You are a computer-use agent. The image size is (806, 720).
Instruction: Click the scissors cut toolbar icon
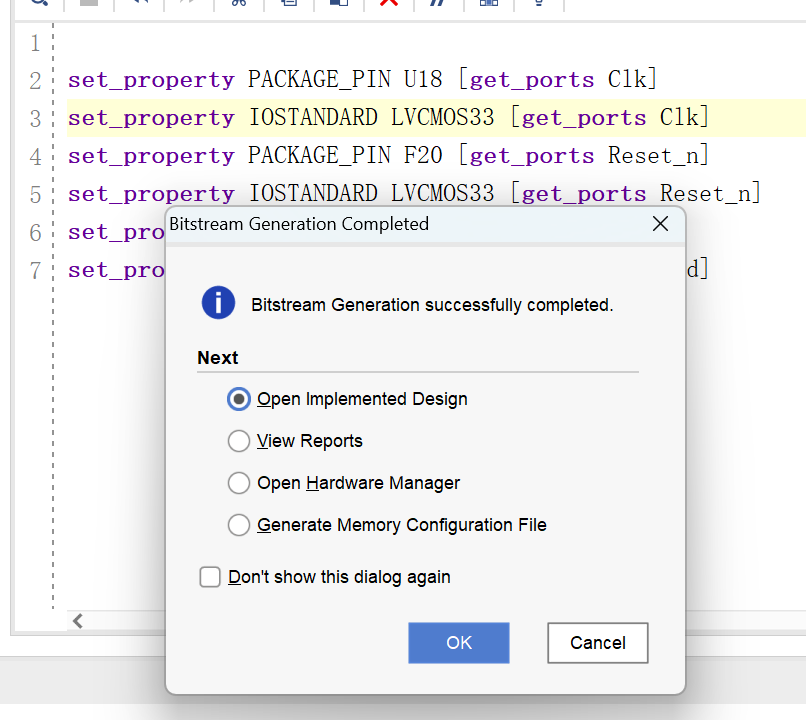pyautogui.click(x=239, y=2)
